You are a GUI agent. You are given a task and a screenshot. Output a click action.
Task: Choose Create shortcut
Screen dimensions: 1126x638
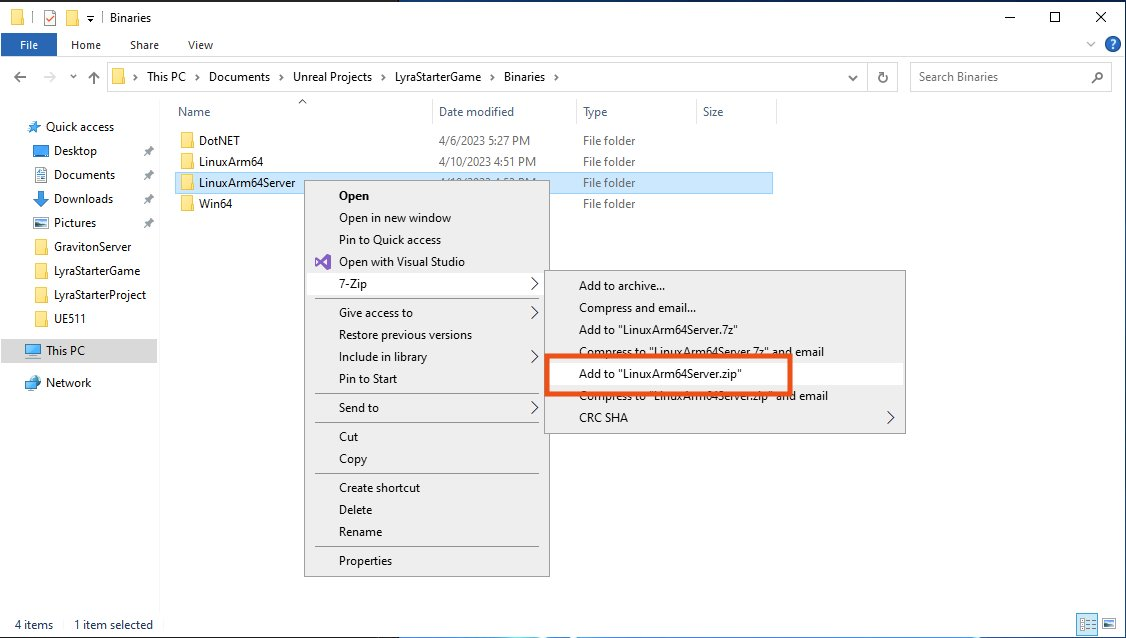point(379,488)
